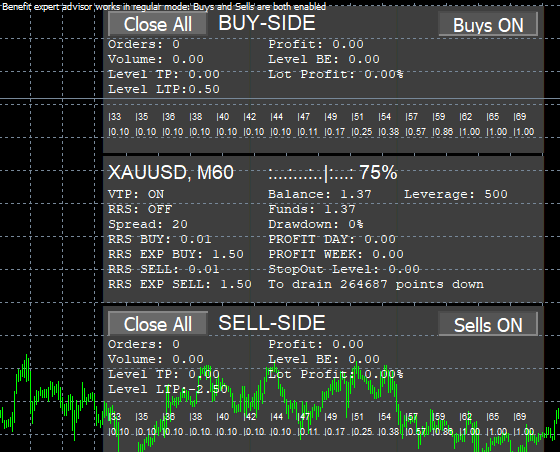Click Lot Profit: 0.00% in BUY-SIDE panel

(336, 74)
